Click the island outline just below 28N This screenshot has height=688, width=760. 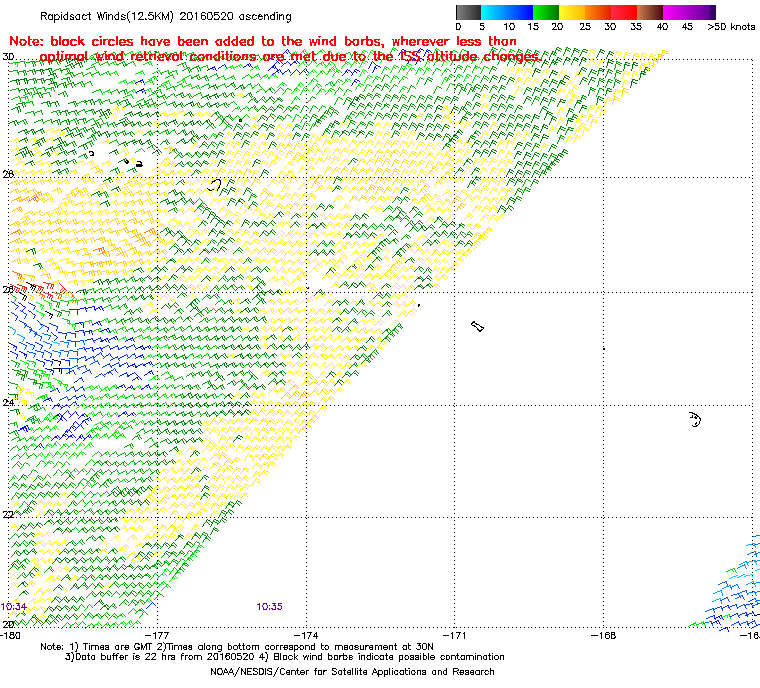(215, 185)
